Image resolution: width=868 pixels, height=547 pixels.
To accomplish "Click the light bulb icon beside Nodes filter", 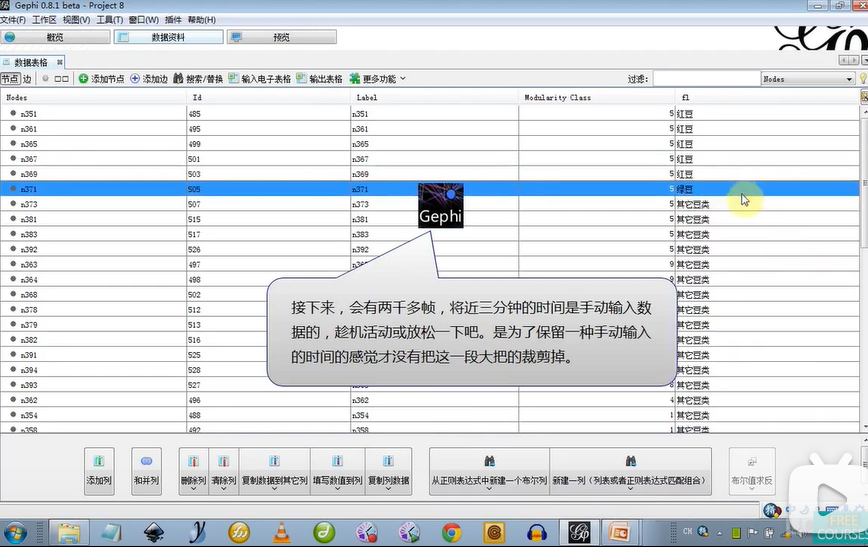I will [863, 79].
